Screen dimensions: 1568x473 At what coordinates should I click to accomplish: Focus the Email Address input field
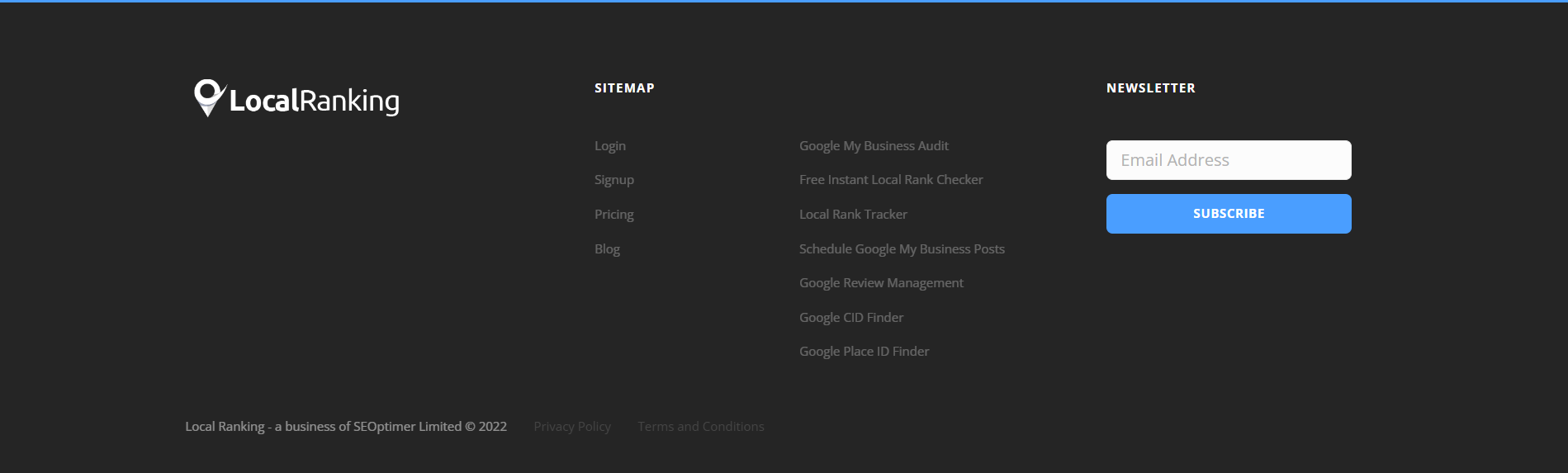point(1229,160)
